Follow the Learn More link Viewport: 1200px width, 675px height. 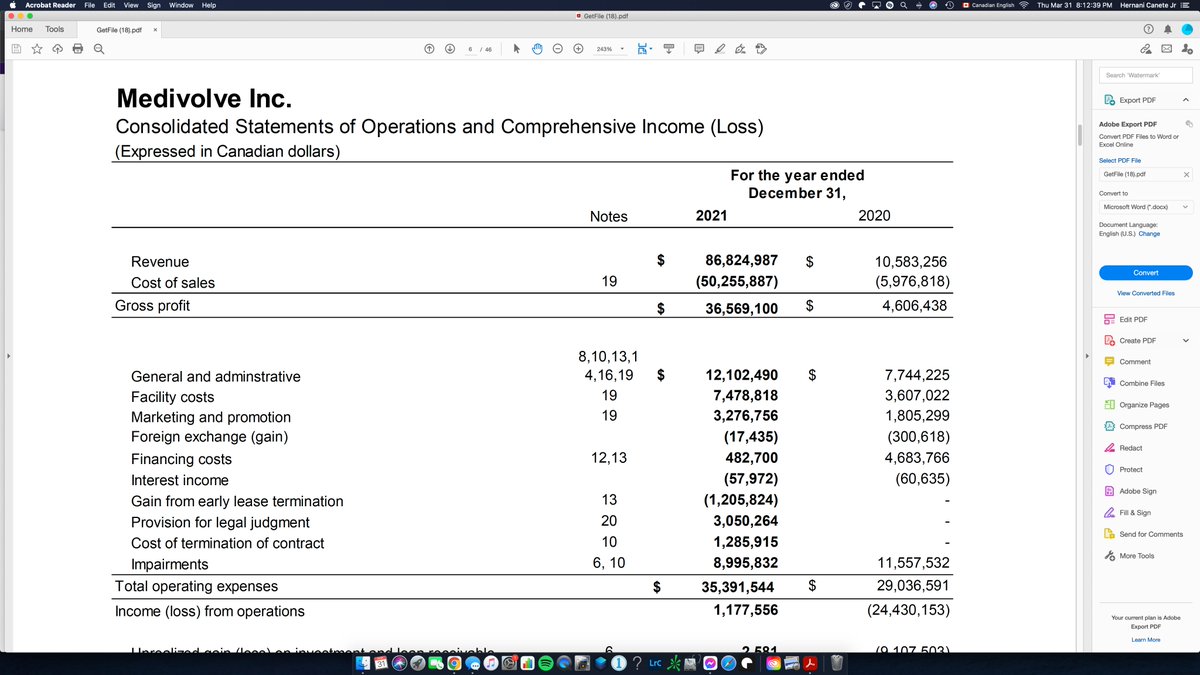[x=1145, y=639]
